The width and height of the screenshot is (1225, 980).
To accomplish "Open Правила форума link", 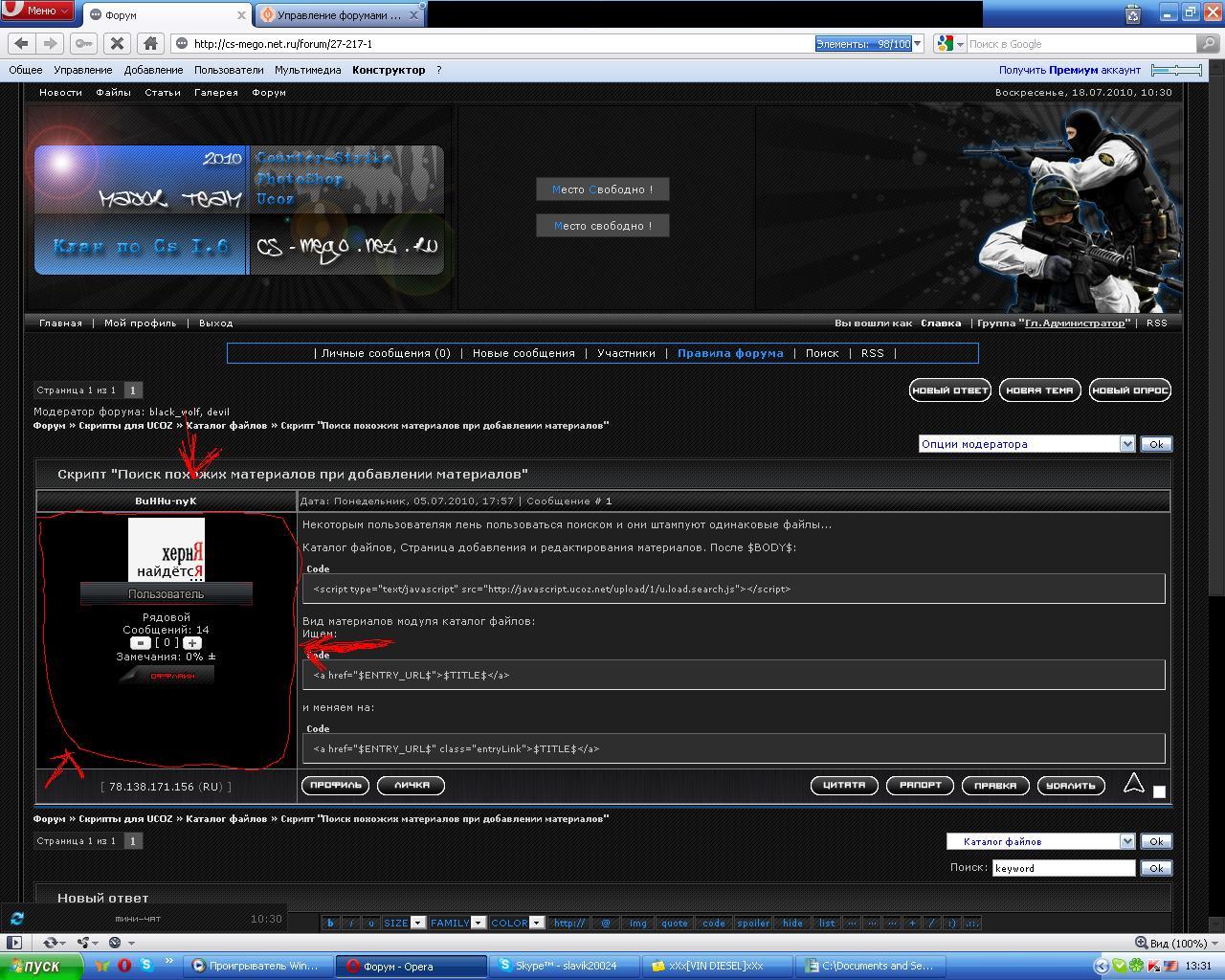I will [730, 353].
